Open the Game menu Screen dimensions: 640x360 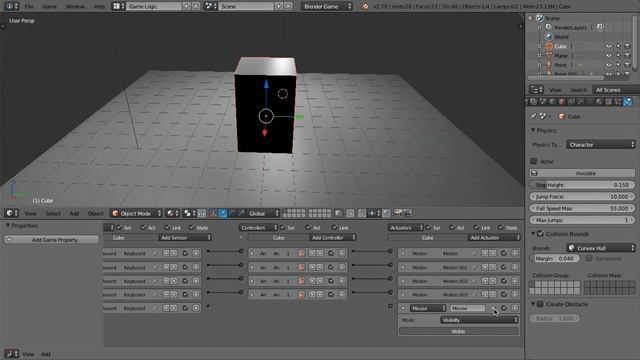tap(49, 6)
